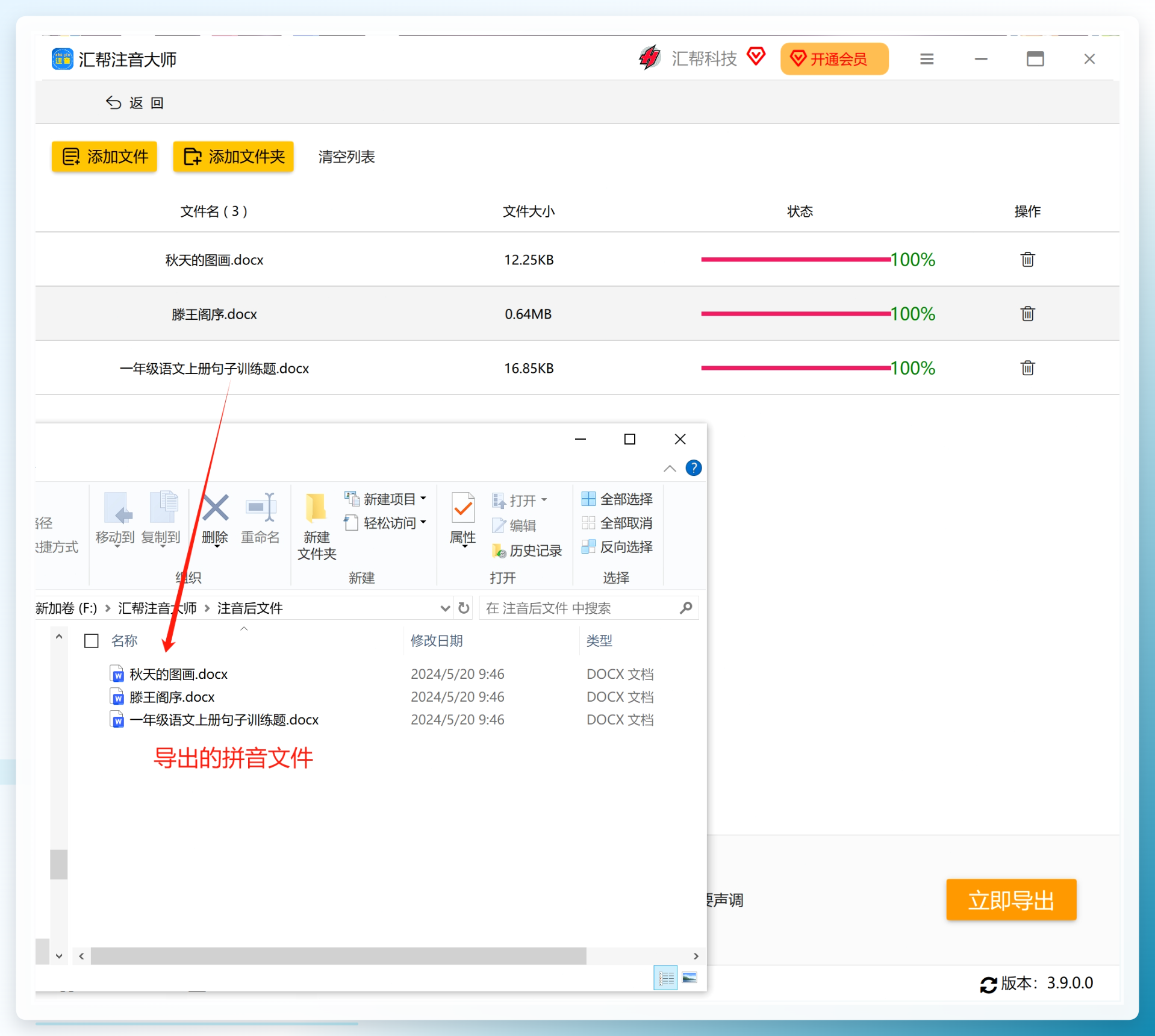Collapse the Explorer ribbon with the chevron

(670, 469)
